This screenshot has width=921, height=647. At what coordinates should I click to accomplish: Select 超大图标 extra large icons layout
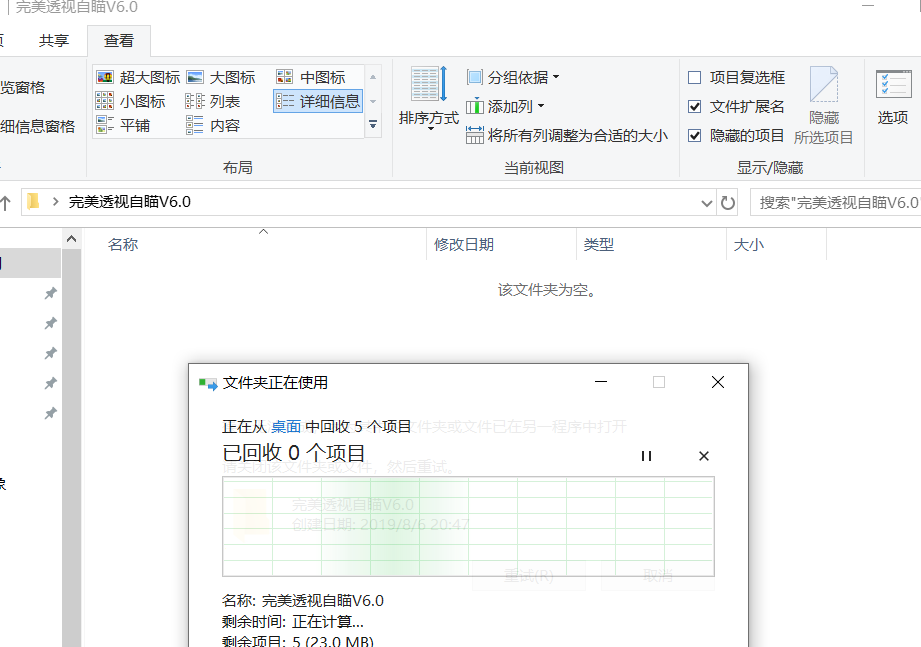pyautogui.click(x=139, y=78)
